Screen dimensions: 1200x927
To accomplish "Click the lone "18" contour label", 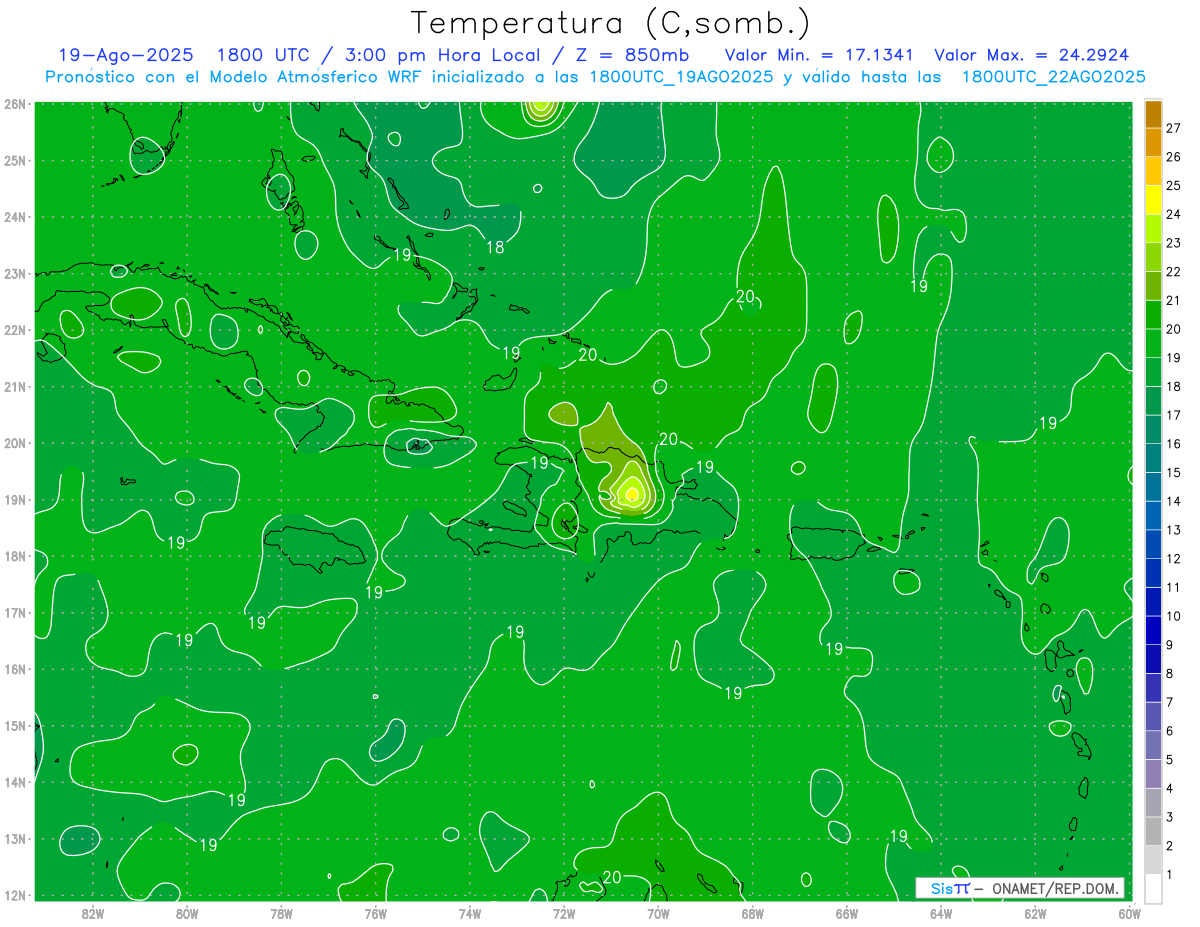I will 495,246.
